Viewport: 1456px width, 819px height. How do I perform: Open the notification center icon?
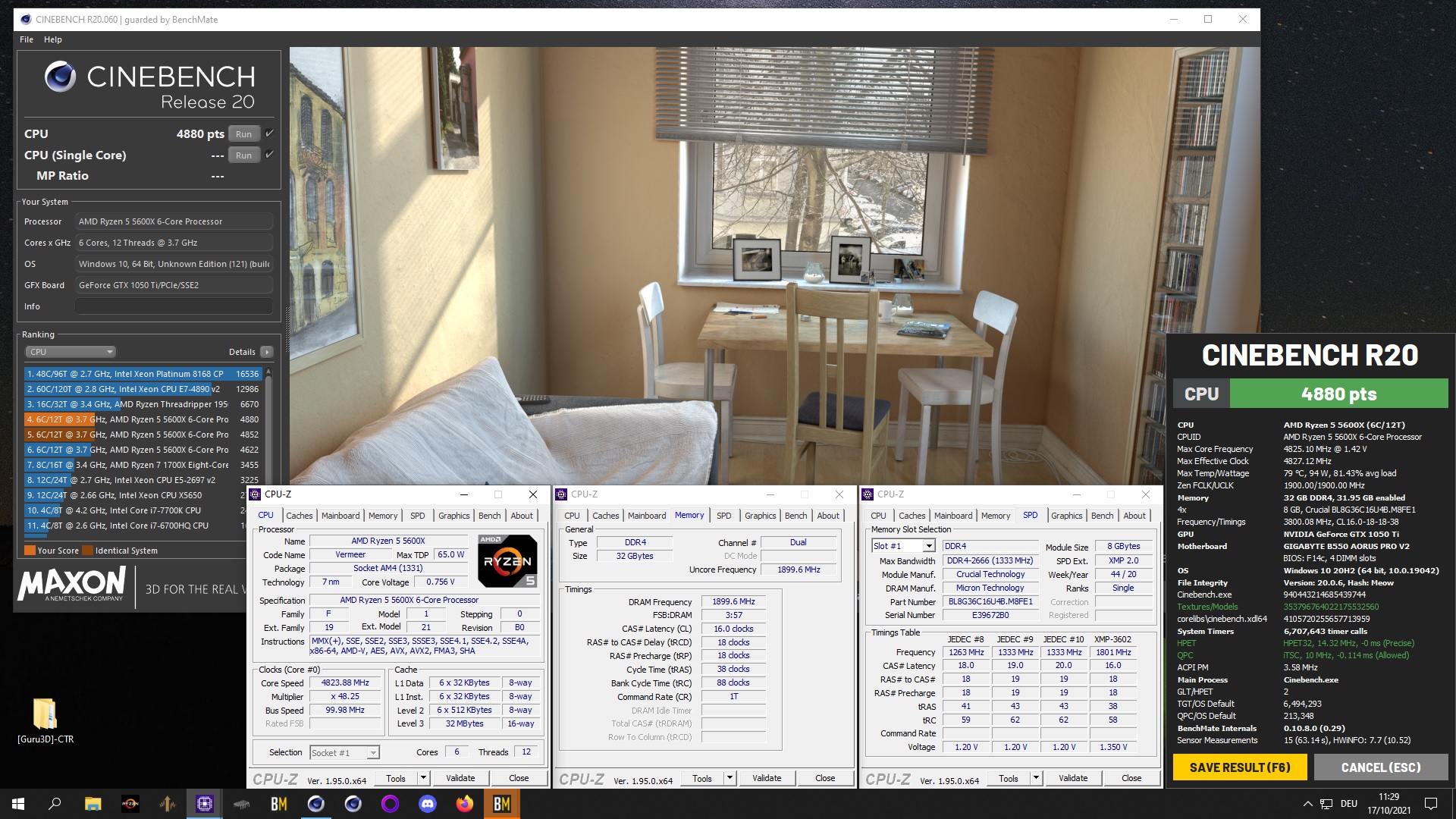[1431, 804]
